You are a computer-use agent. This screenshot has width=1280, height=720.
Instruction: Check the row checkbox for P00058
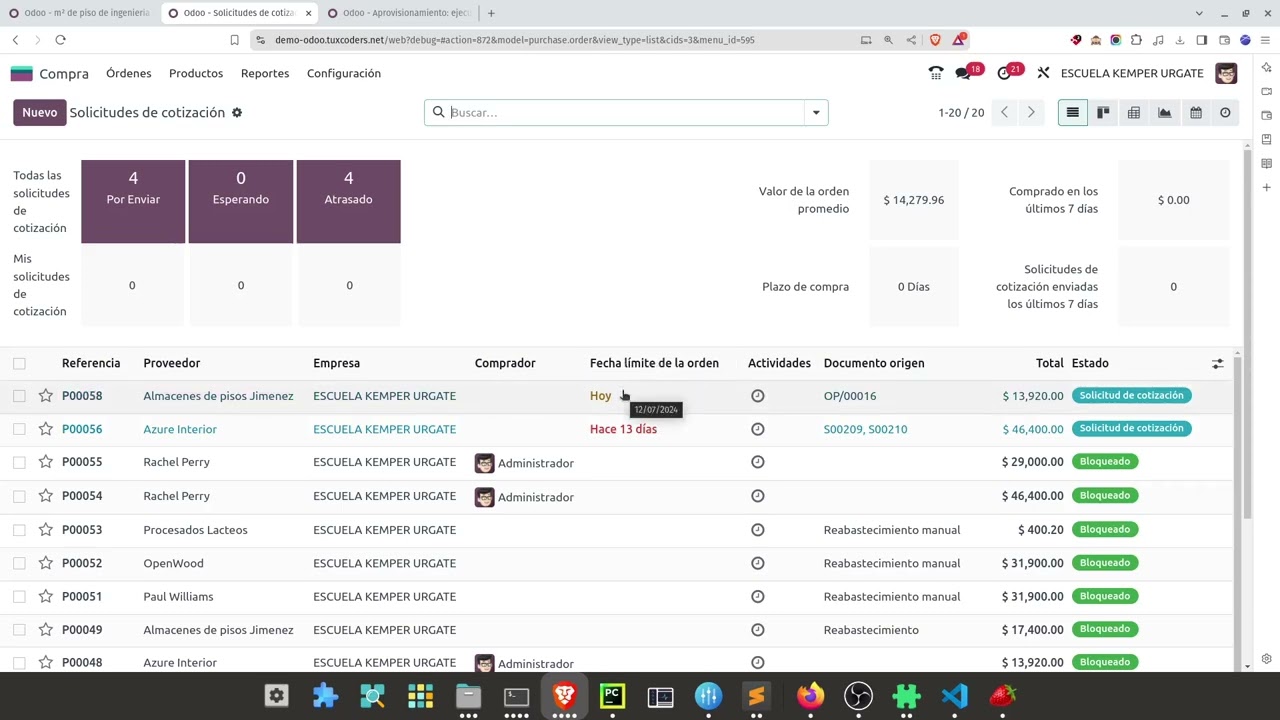click(x=19, y=396)
